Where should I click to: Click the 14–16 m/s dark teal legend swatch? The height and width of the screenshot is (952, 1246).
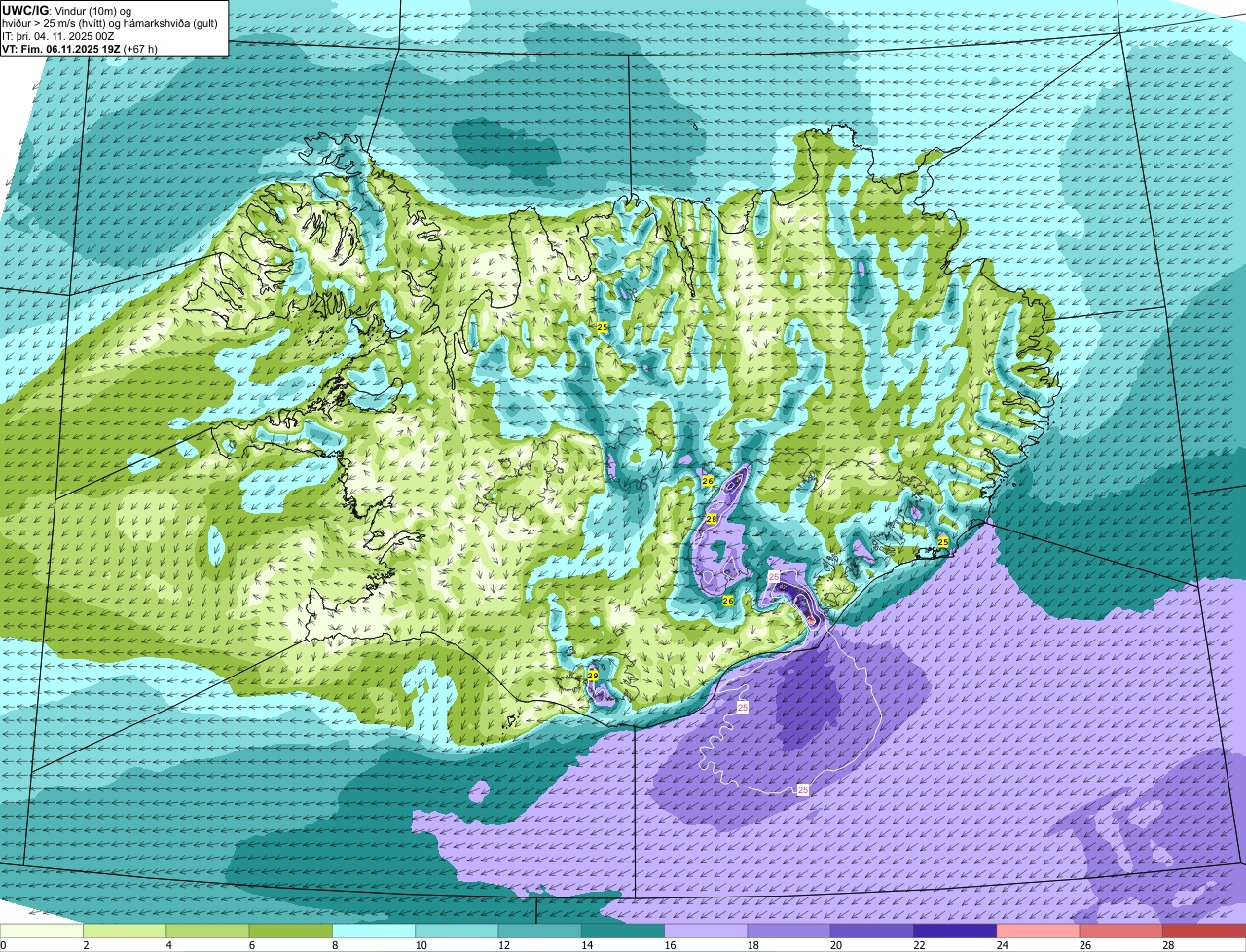click(623, 932)
